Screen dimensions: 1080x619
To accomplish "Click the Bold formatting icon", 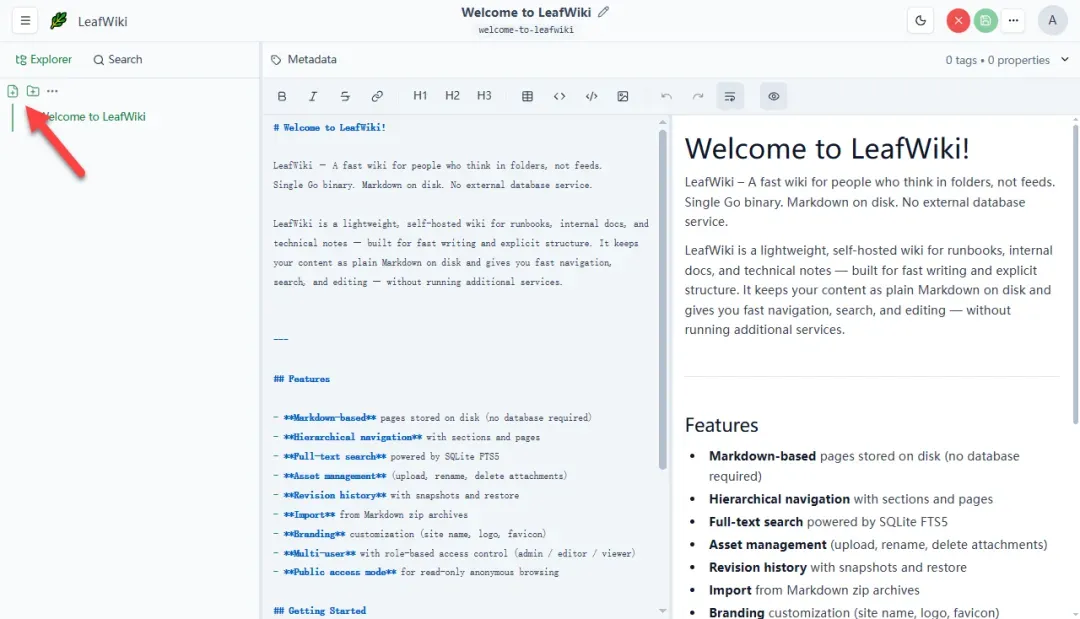I will pyautogui.click(x=282, y=96).
